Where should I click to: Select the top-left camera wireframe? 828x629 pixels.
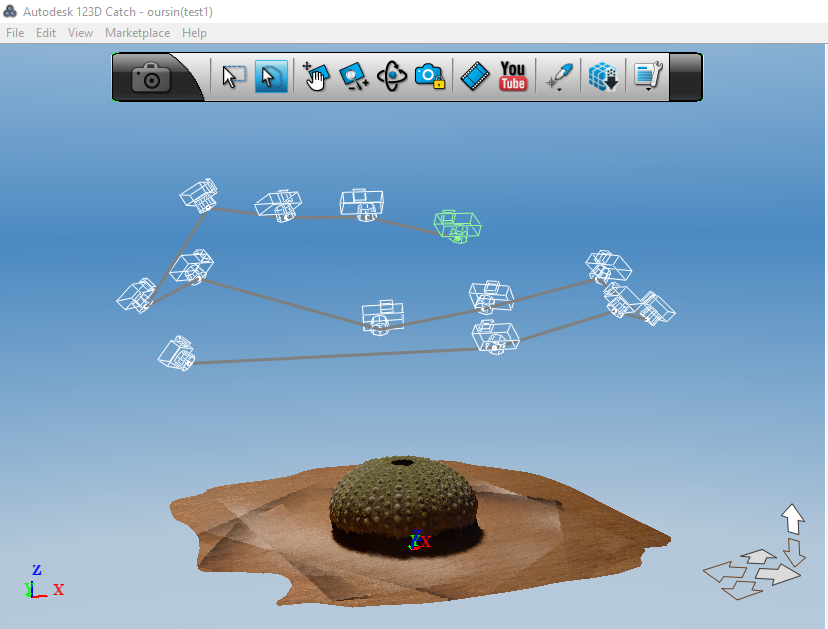coord(199,195)
